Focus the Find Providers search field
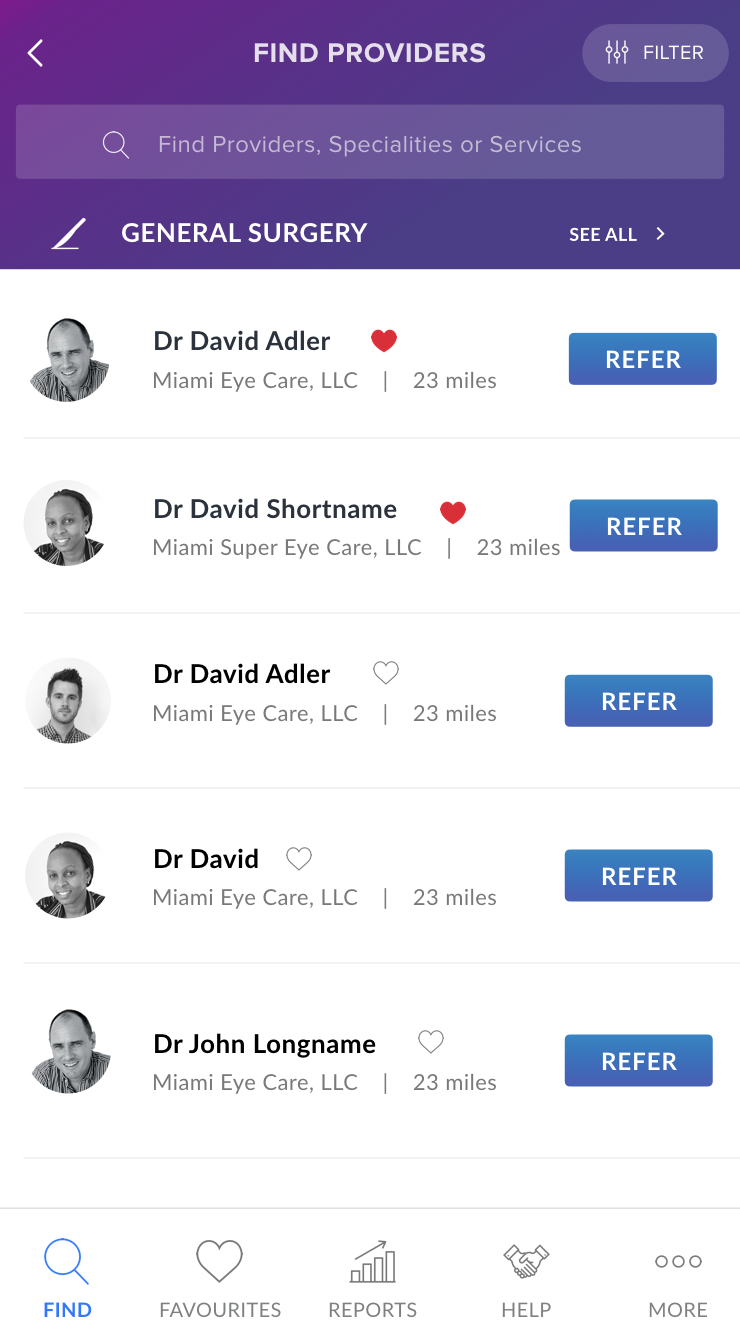 (x=370, y=142)
